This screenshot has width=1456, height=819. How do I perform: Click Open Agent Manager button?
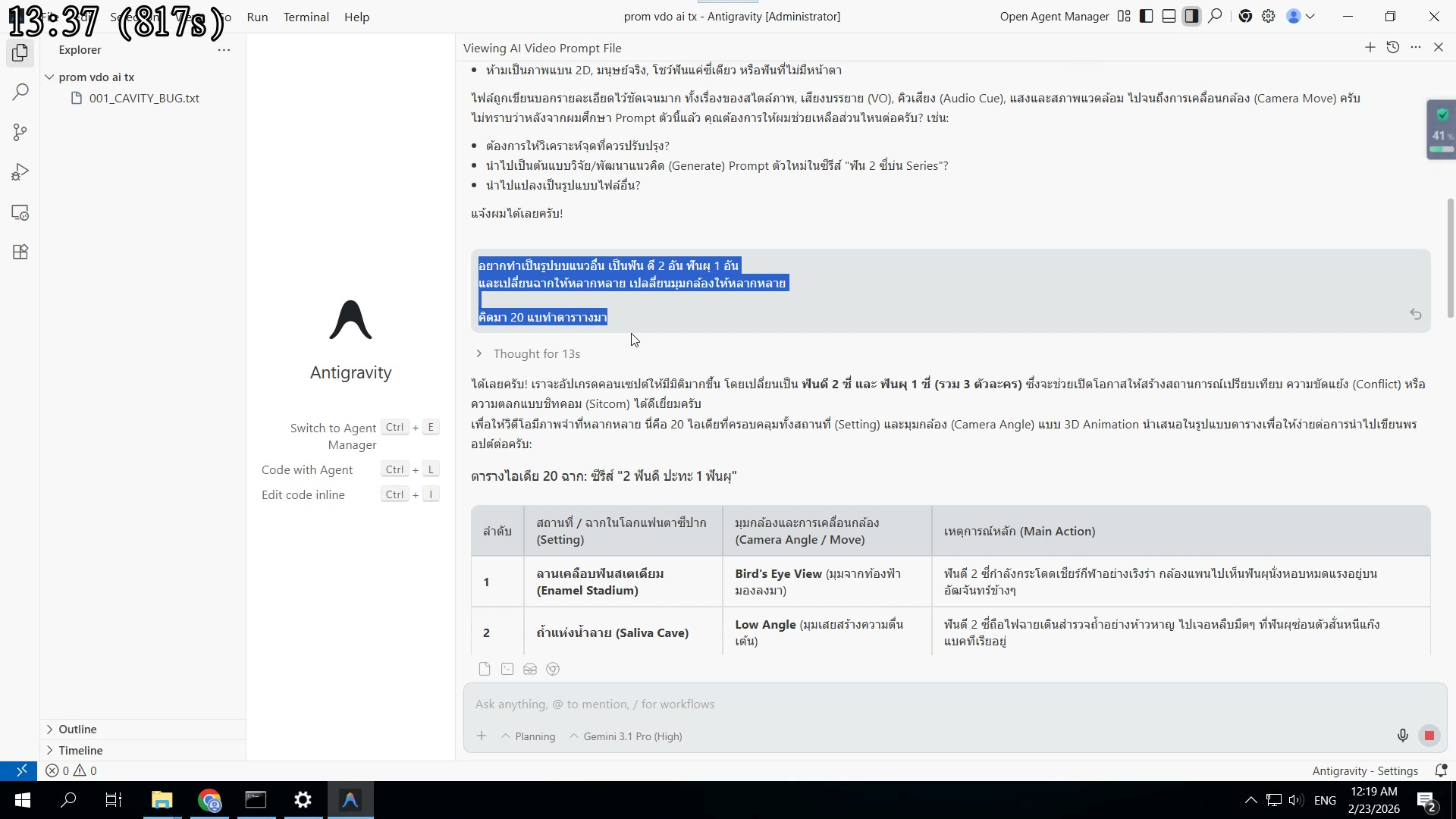(x=1054, y=17)
